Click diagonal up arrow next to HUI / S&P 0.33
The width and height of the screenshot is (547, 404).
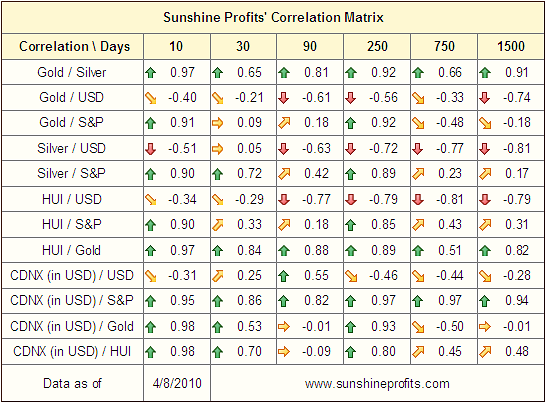[217, 225]
